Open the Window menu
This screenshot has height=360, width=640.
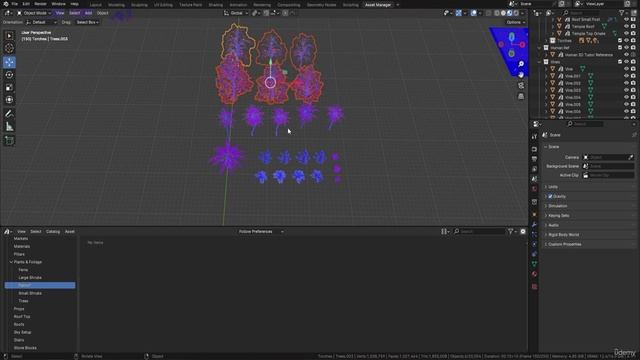coord(58,4)
